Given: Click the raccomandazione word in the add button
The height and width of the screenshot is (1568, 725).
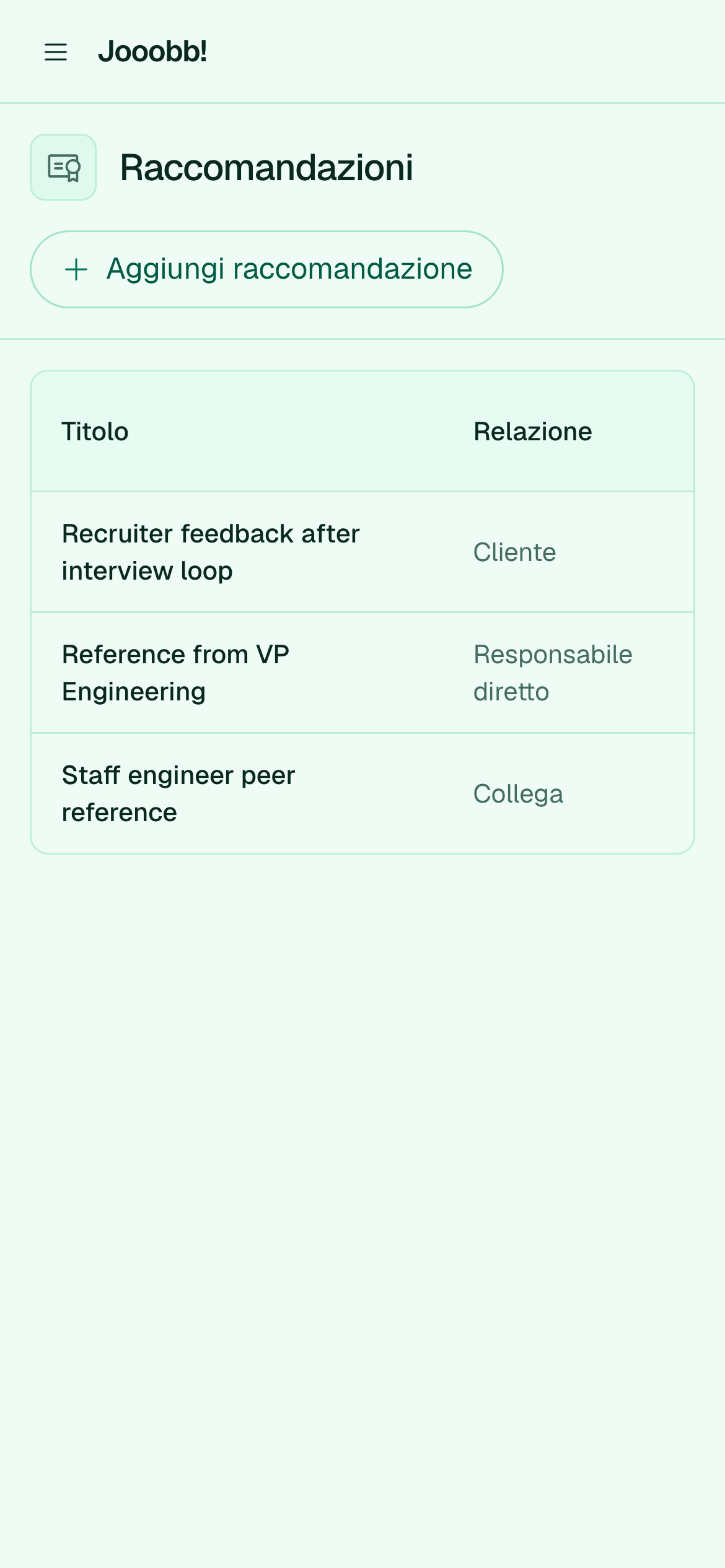Looking at the screenshot, I should coord(353,269).
